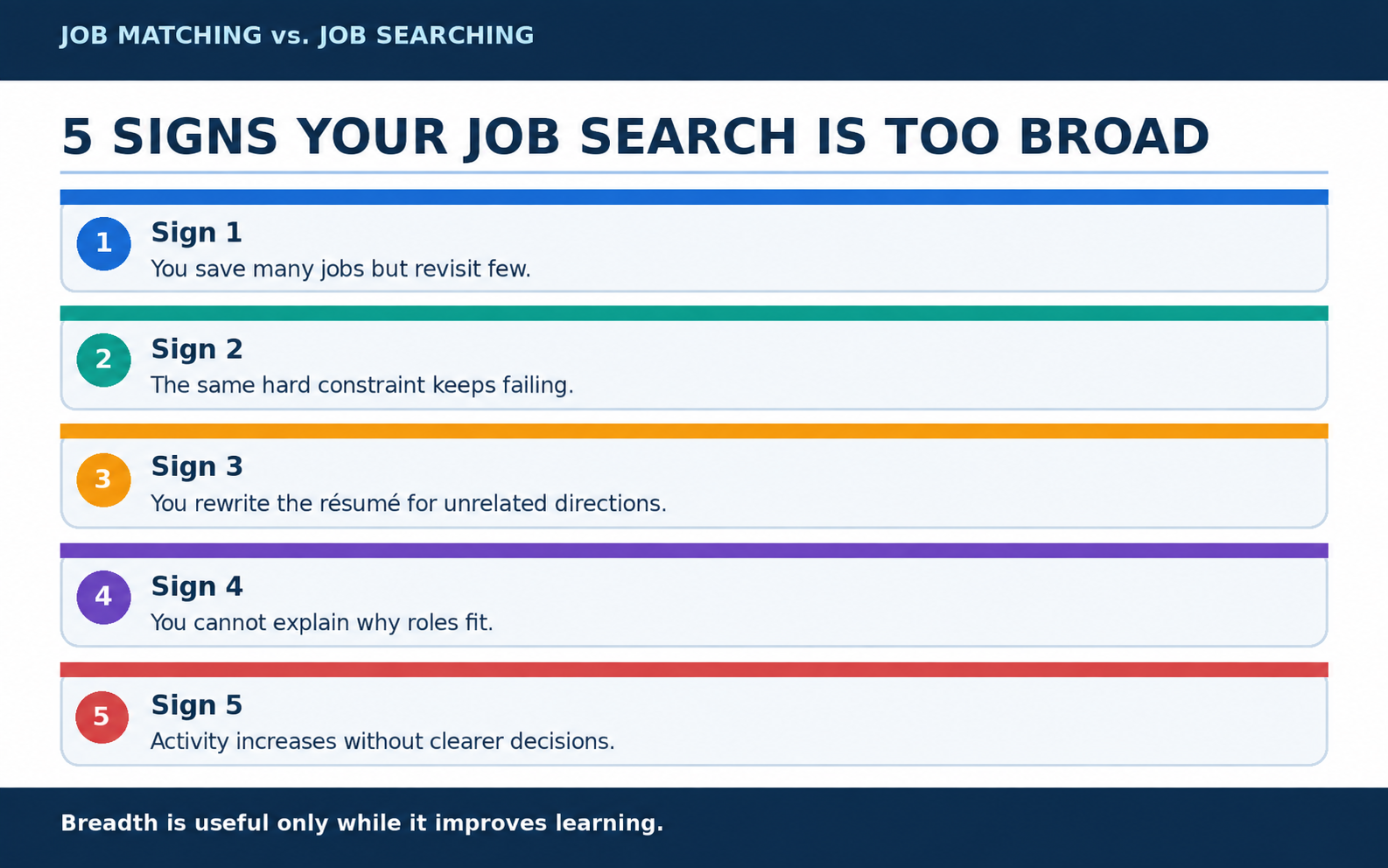
Task: Click the orange number 3 circle
Action: pyautogui.click(x=103, y=479)
